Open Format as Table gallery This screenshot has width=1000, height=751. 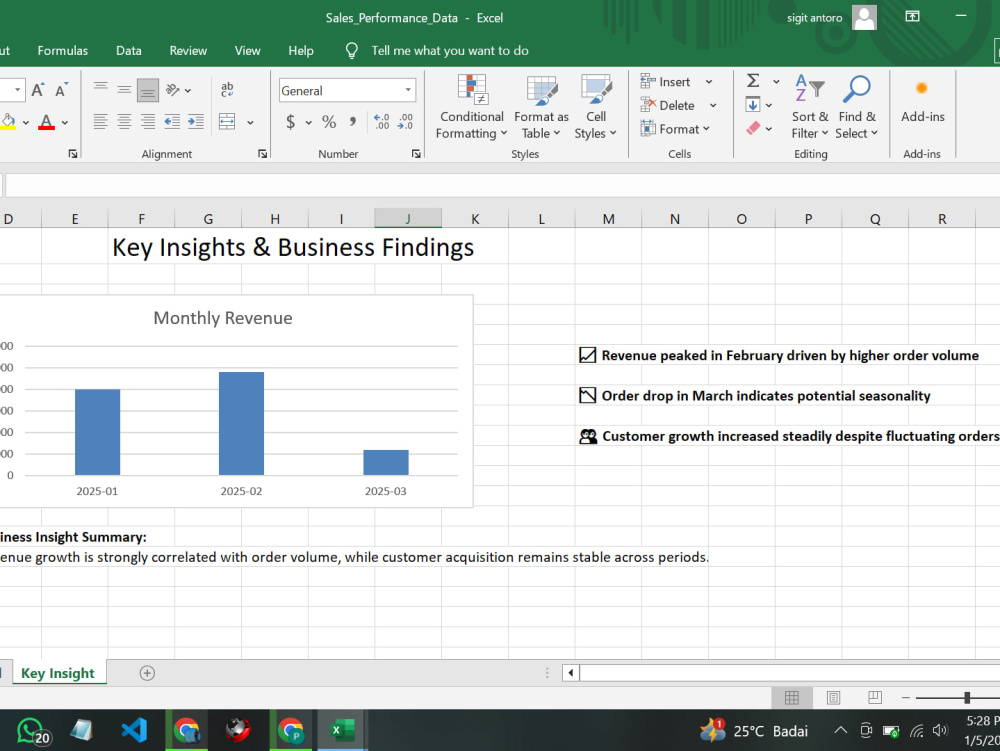541,106
